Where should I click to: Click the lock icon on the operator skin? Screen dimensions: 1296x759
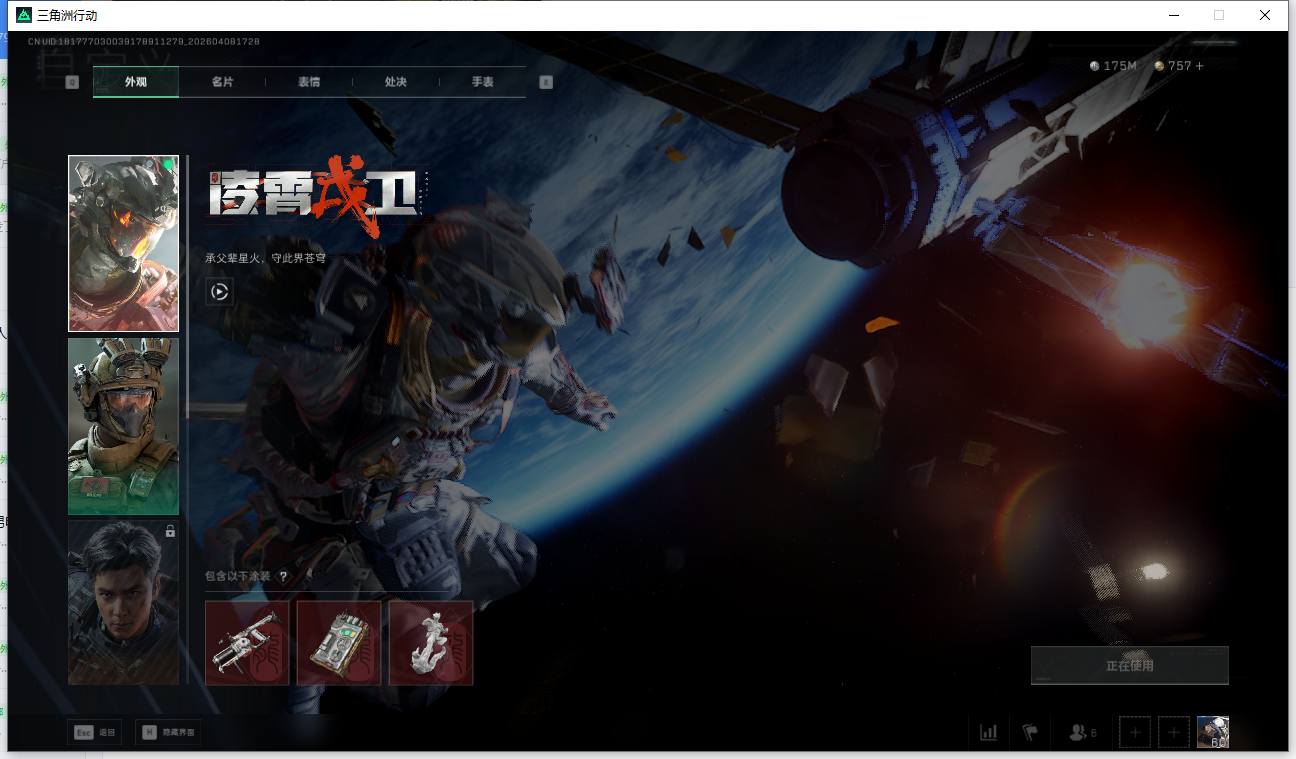[170, 531]
